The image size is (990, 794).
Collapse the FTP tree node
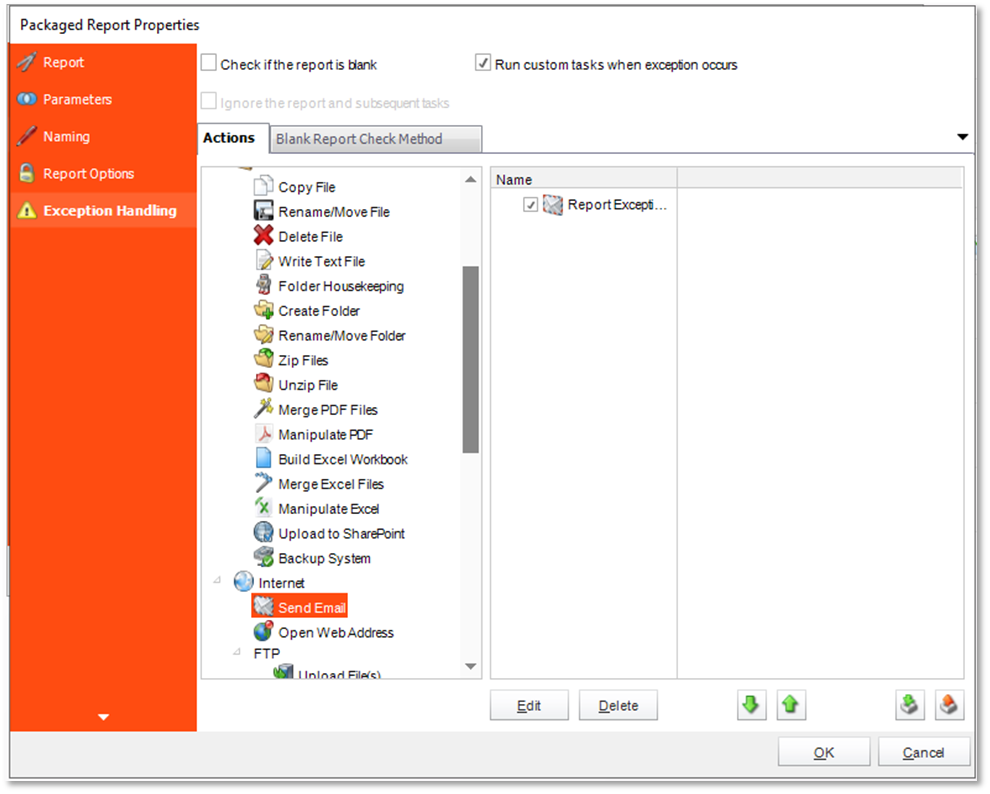237,651
